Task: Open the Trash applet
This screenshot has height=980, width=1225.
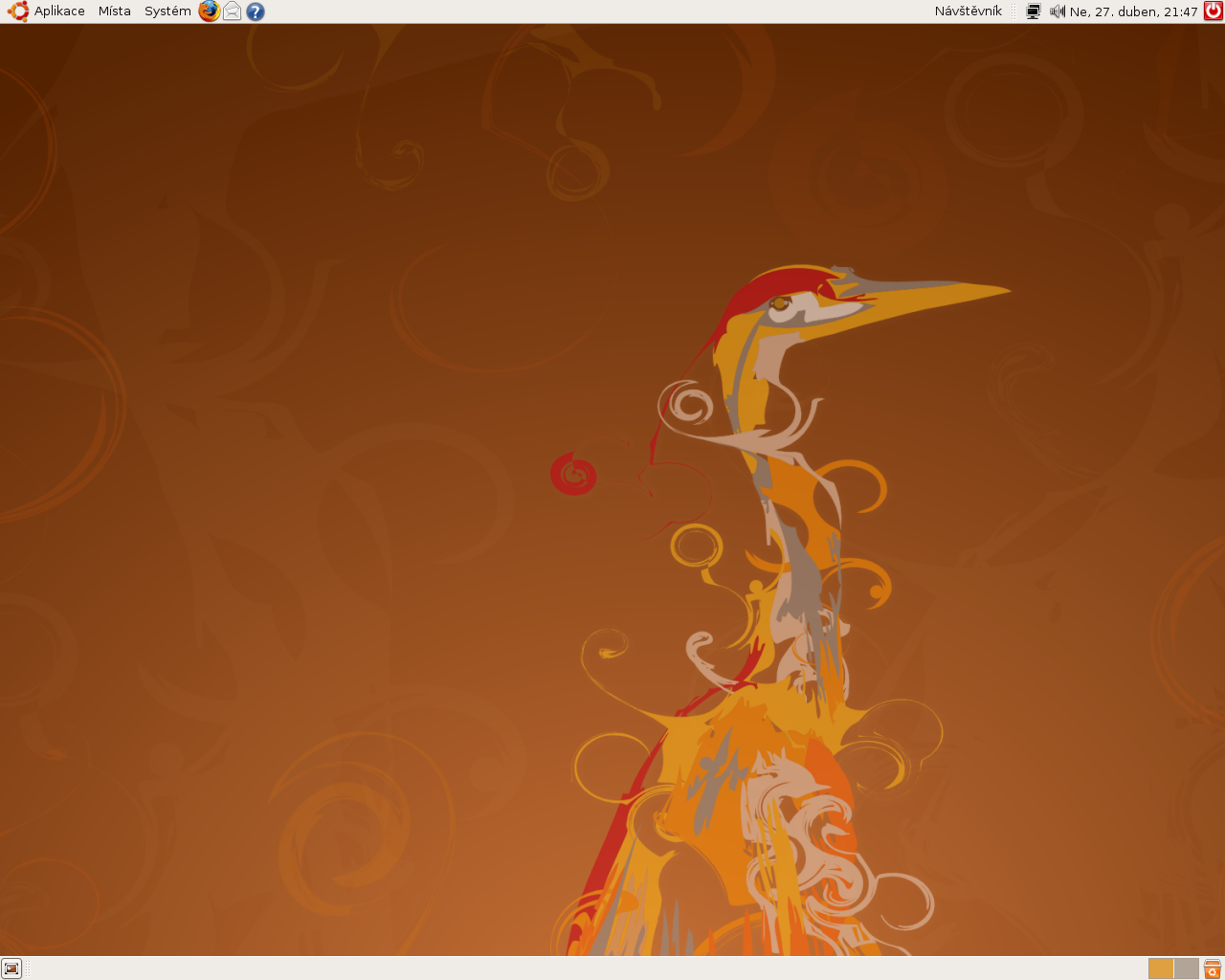Action: coord(1213,969)
